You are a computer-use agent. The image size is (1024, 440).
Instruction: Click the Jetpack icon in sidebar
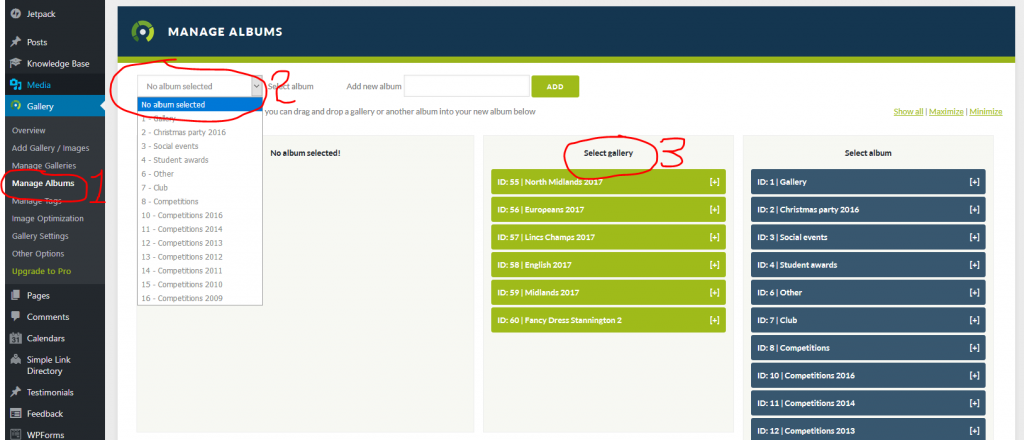pos(16,14)
